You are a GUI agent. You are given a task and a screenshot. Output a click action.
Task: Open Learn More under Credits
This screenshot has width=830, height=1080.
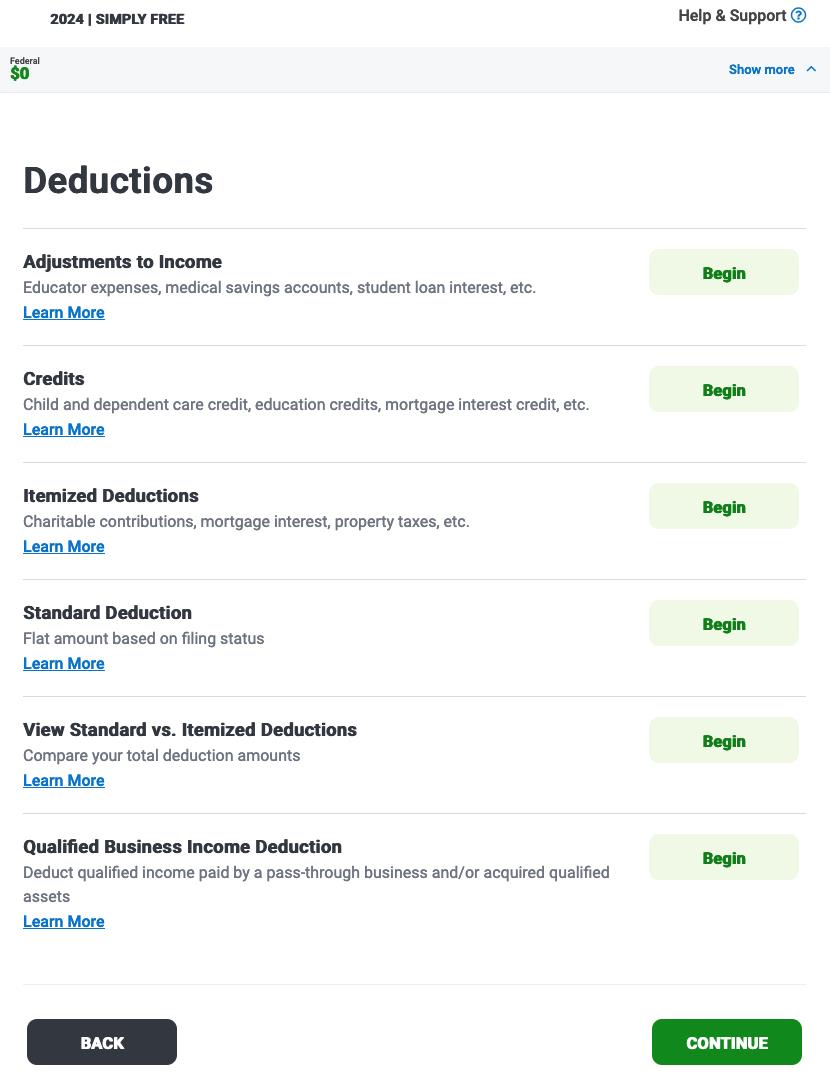[x=63, y=429]
